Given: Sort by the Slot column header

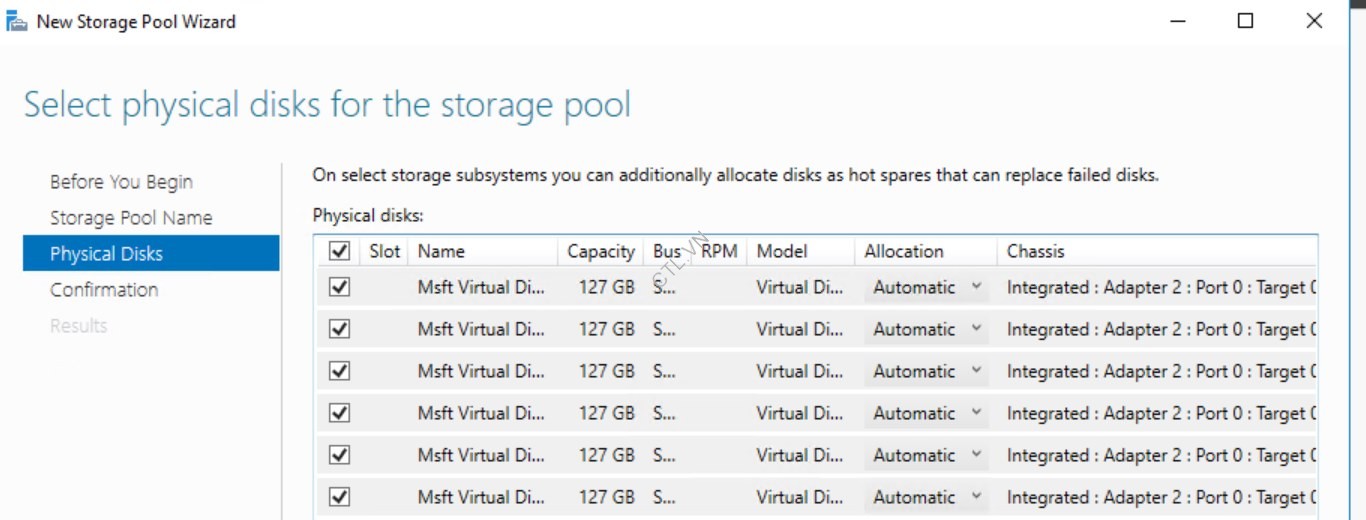Looking at the screenshot, I should [x=385, y=251].
